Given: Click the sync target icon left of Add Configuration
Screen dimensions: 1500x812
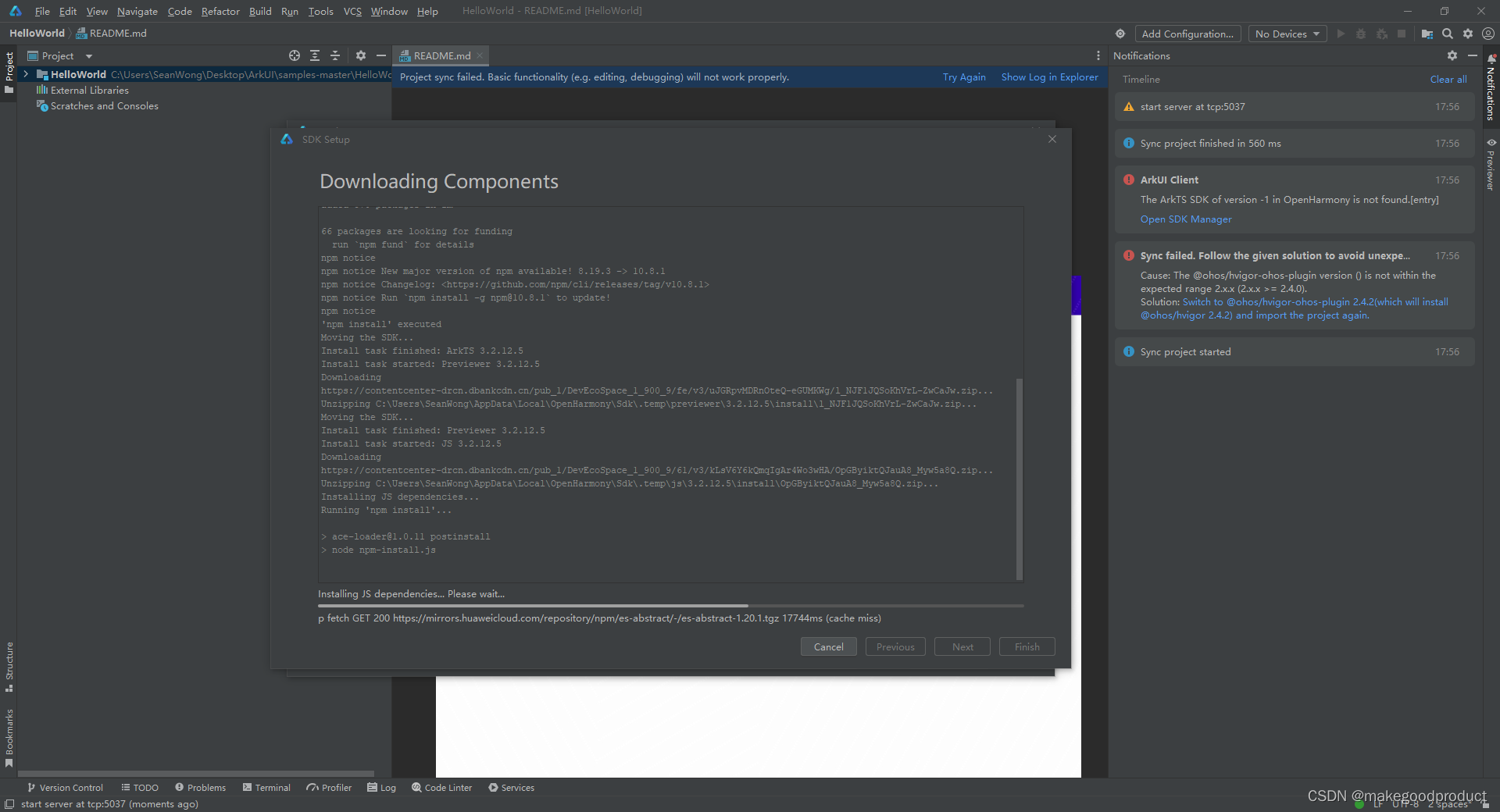Looking at the screenshot, I should click(x=1120, y=34).
